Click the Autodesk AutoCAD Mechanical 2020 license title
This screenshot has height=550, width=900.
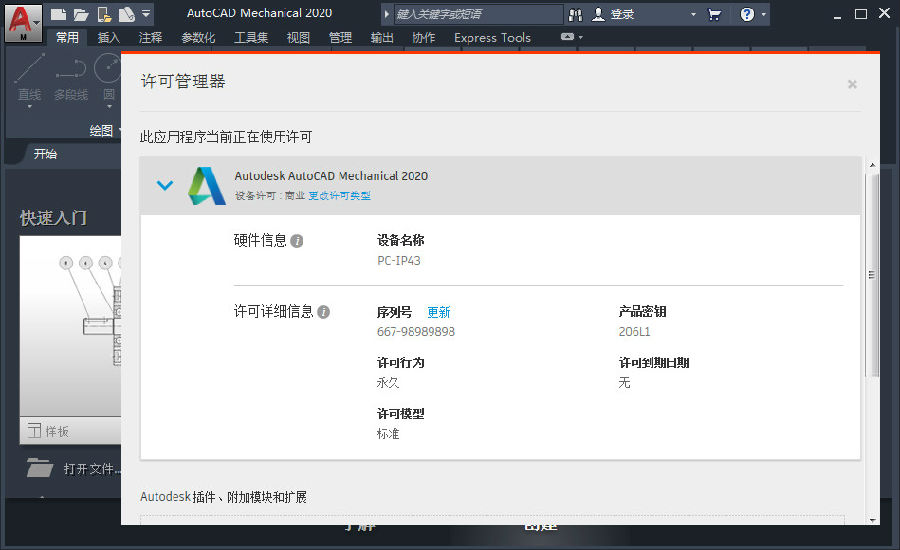pos(331,176)
